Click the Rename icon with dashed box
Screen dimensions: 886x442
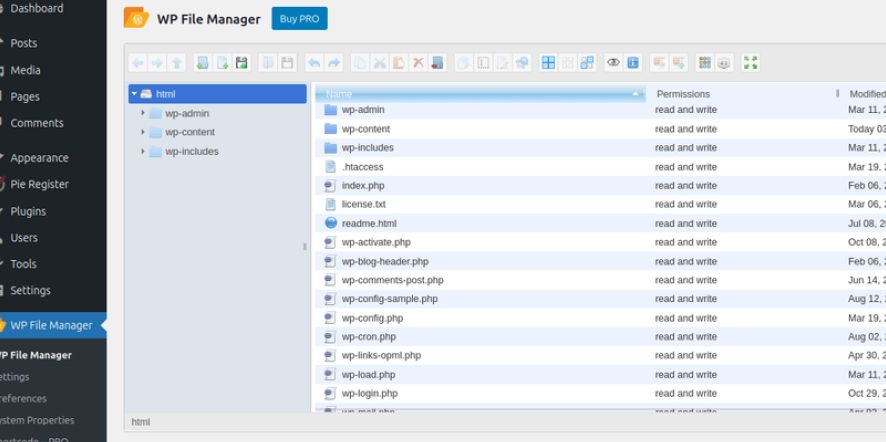[483, 63]
